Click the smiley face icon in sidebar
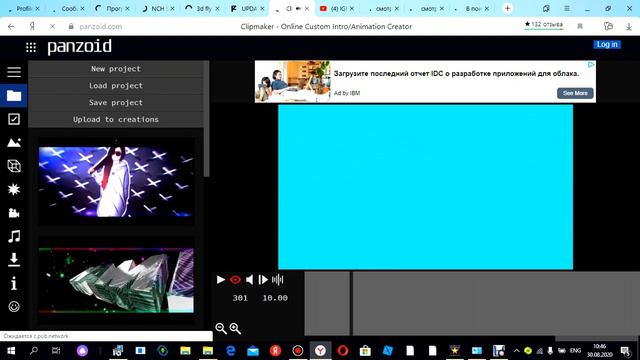This screenshot has height=360, width=640. pos(14,307)
